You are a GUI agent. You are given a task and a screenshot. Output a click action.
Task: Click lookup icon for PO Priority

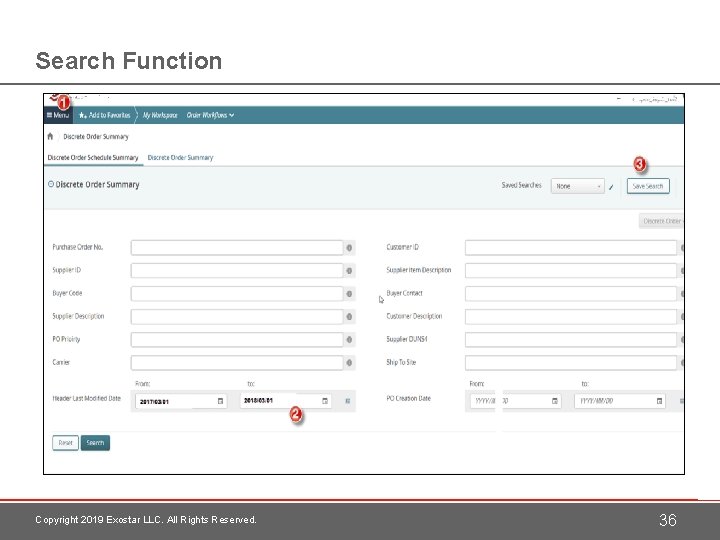[x=349, y=339]
